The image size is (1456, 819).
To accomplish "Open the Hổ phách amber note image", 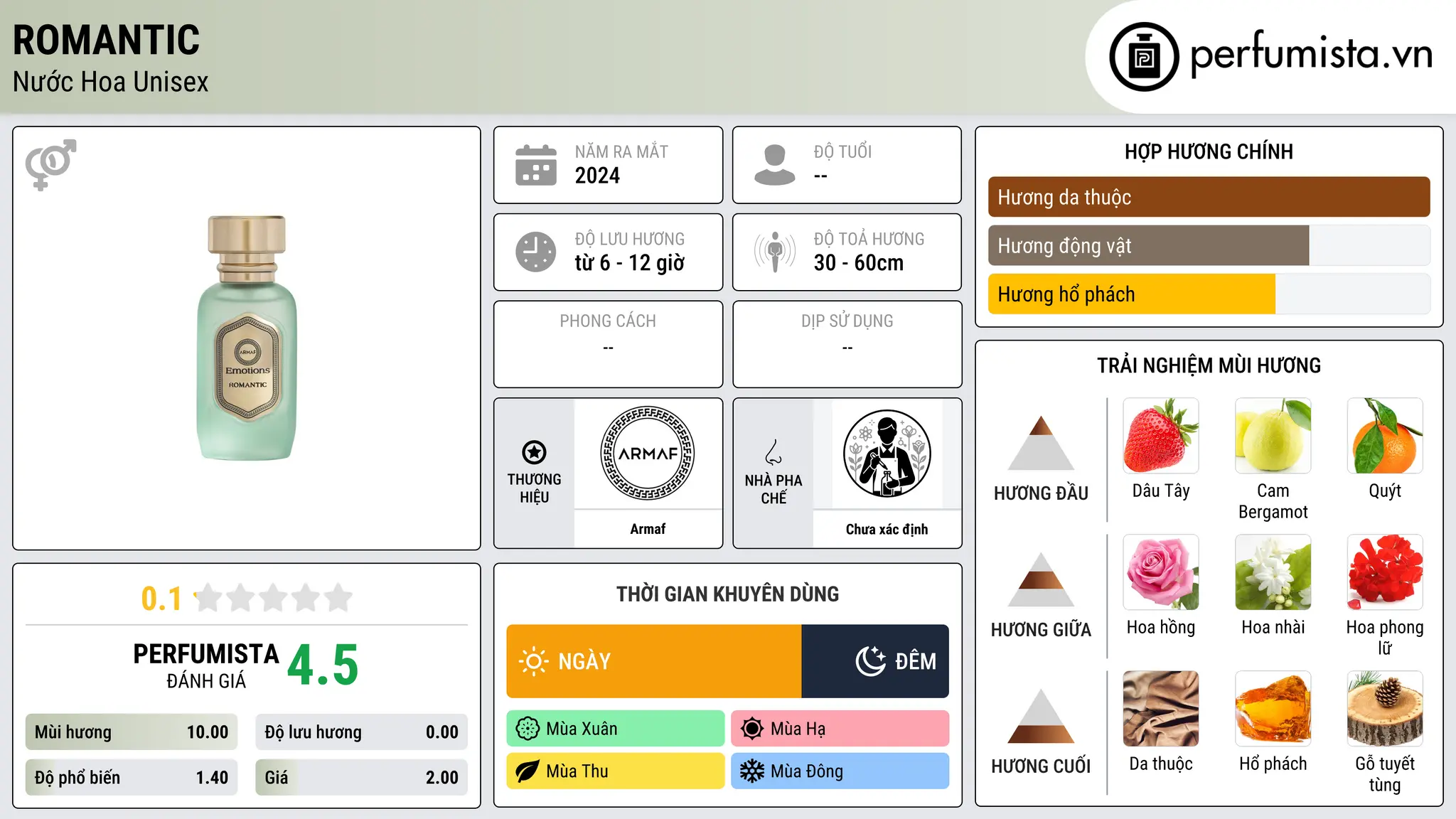I will click(1273, 709).
